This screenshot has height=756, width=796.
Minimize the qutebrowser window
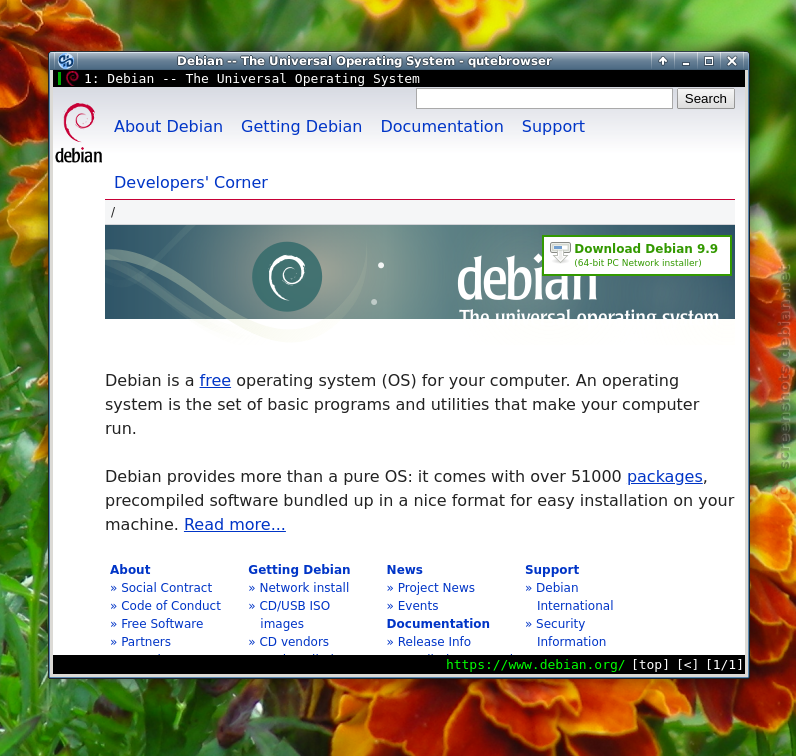tap(686, 61)
